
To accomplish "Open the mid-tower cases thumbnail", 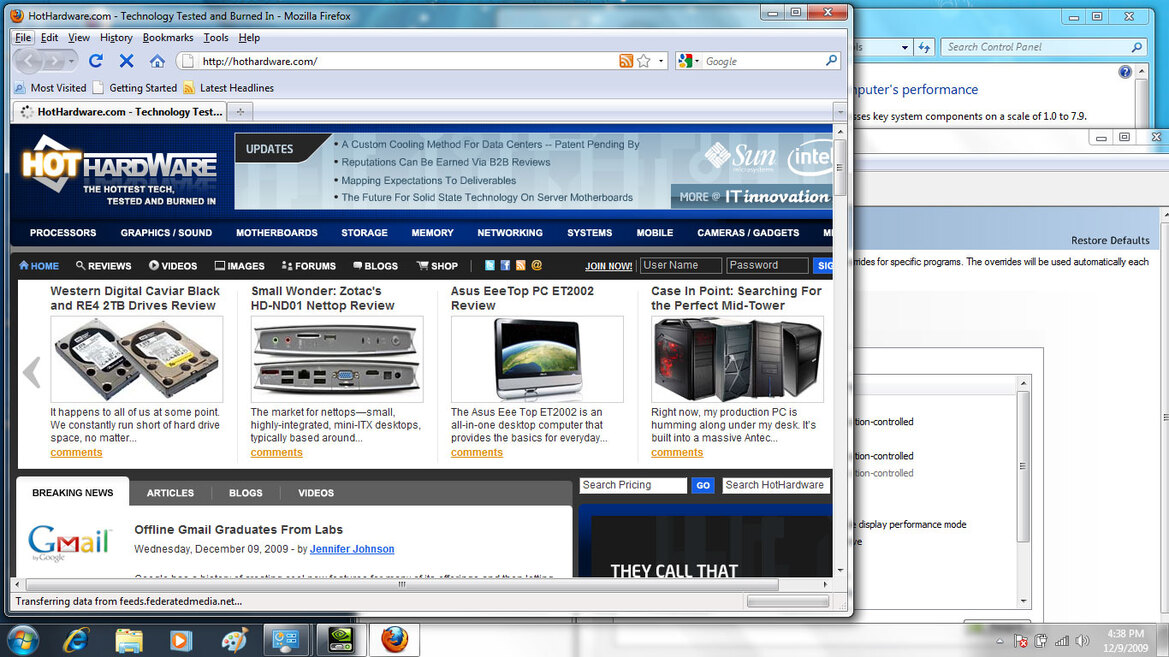I will pos(737,359).
